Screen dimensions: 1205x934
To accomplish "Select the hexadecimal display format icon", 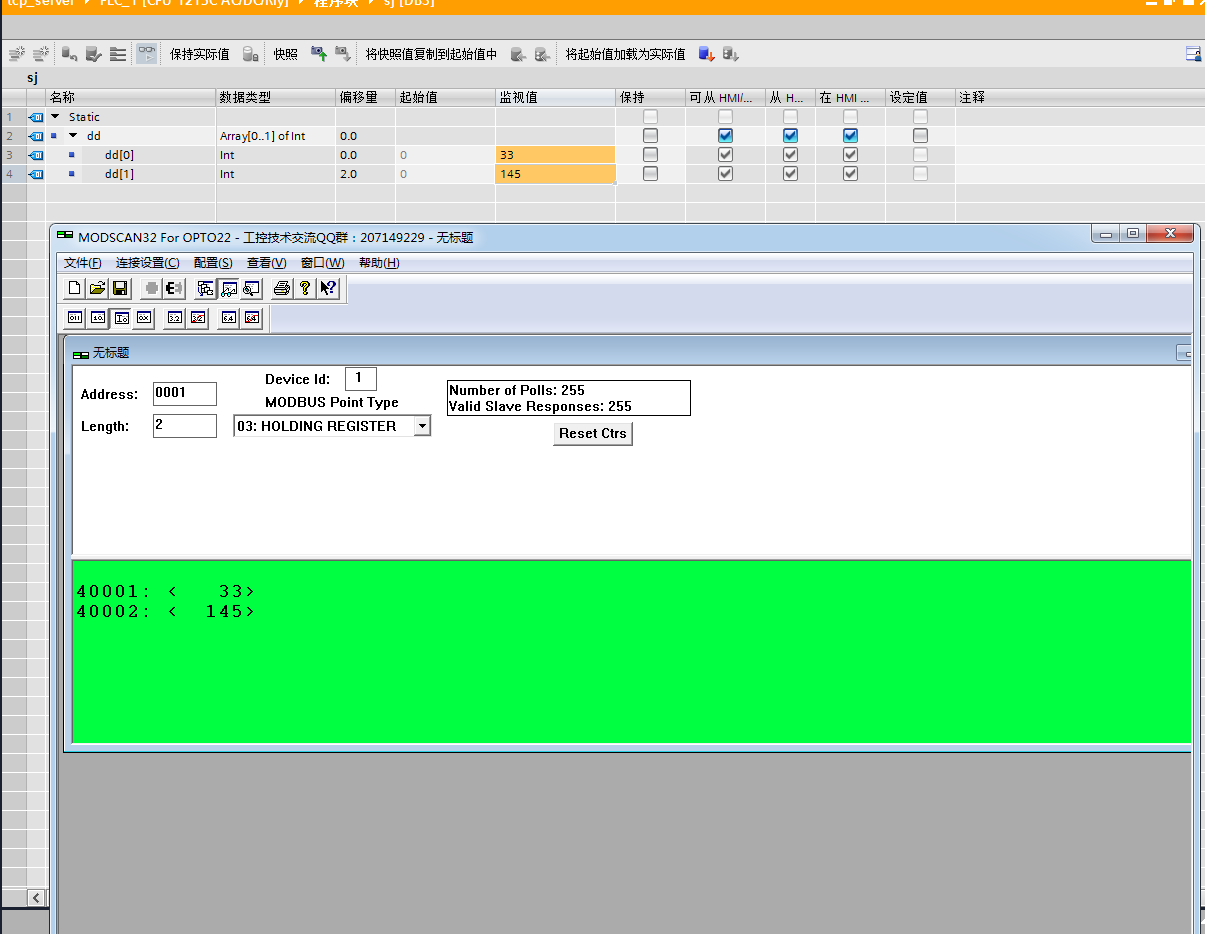I will coord(143,318).
